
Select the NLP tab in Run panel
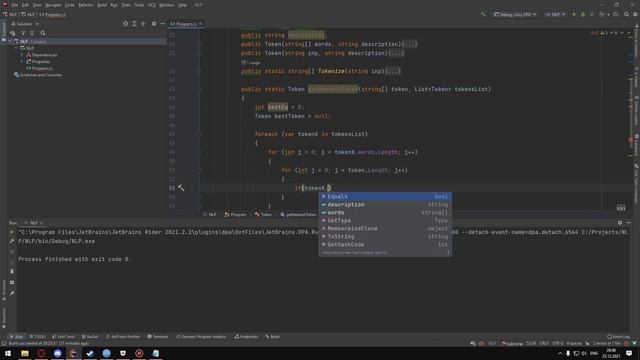tap(33, 223)
